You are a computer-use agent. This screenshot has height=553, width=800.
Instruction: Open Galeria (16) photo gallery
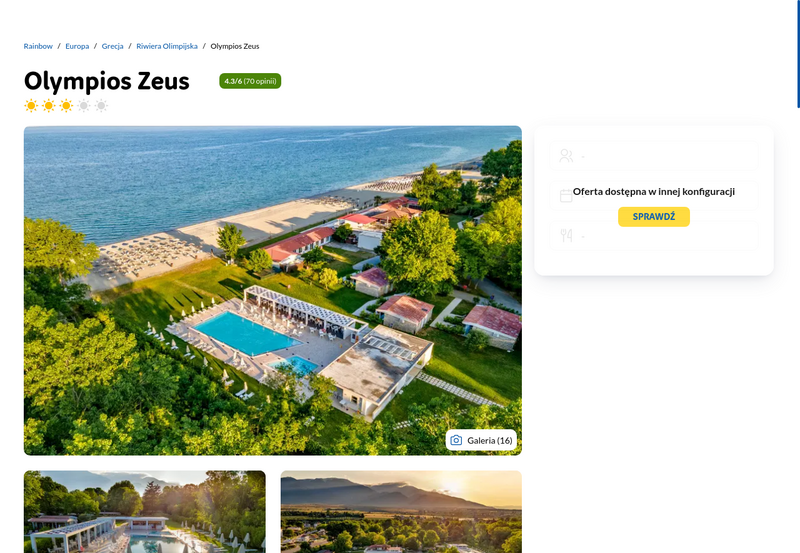tap(481, 440)
